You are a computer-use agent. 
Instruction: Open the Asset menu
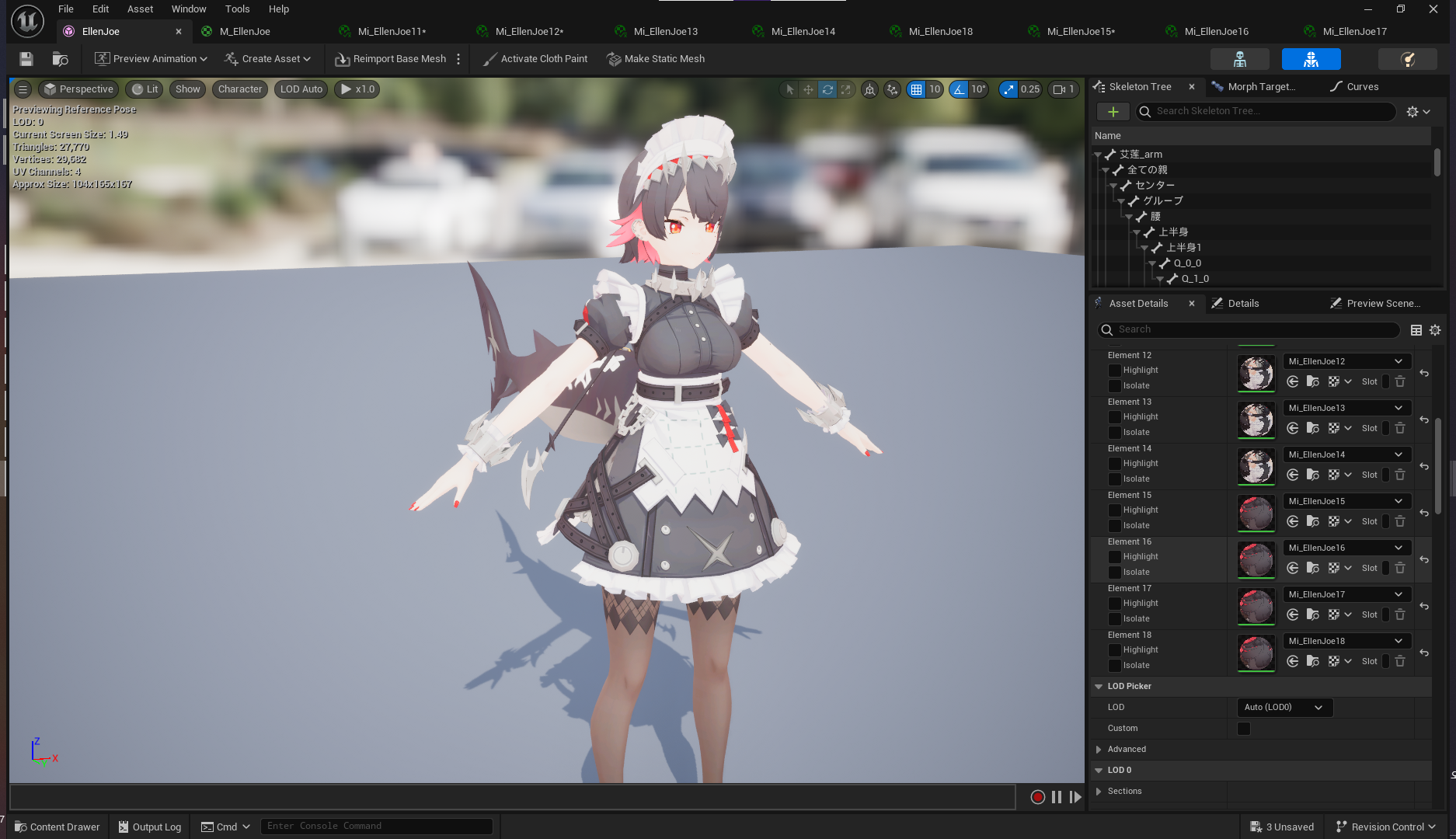click(140, 9)
